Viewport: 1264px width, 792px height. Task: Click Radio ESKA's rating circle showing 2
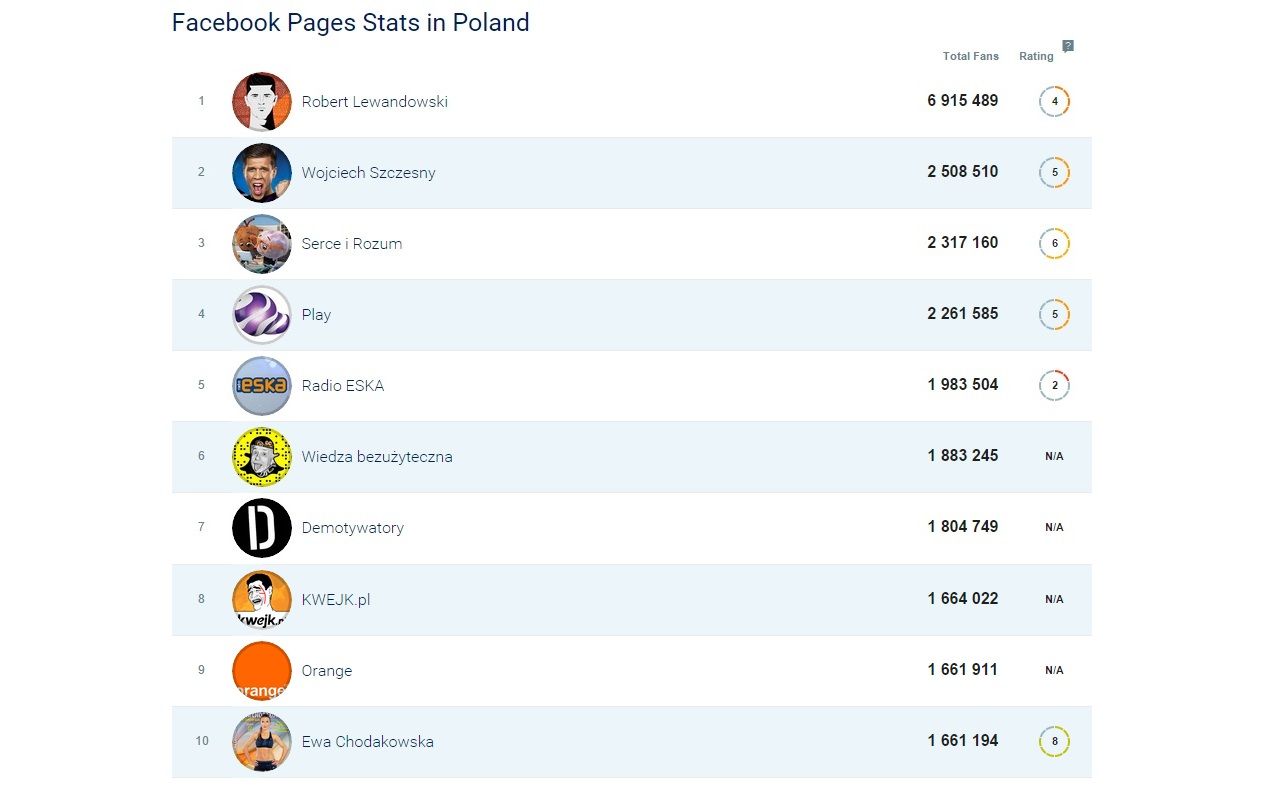coord(1054,386)
